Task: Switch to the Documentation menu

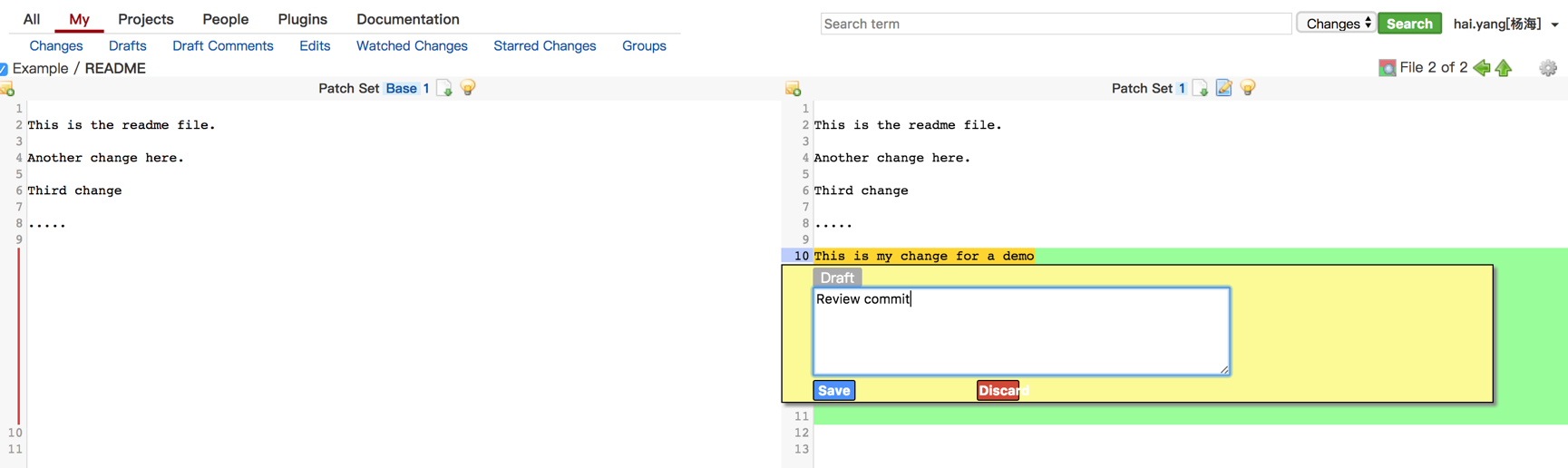Action: point(407,19)
